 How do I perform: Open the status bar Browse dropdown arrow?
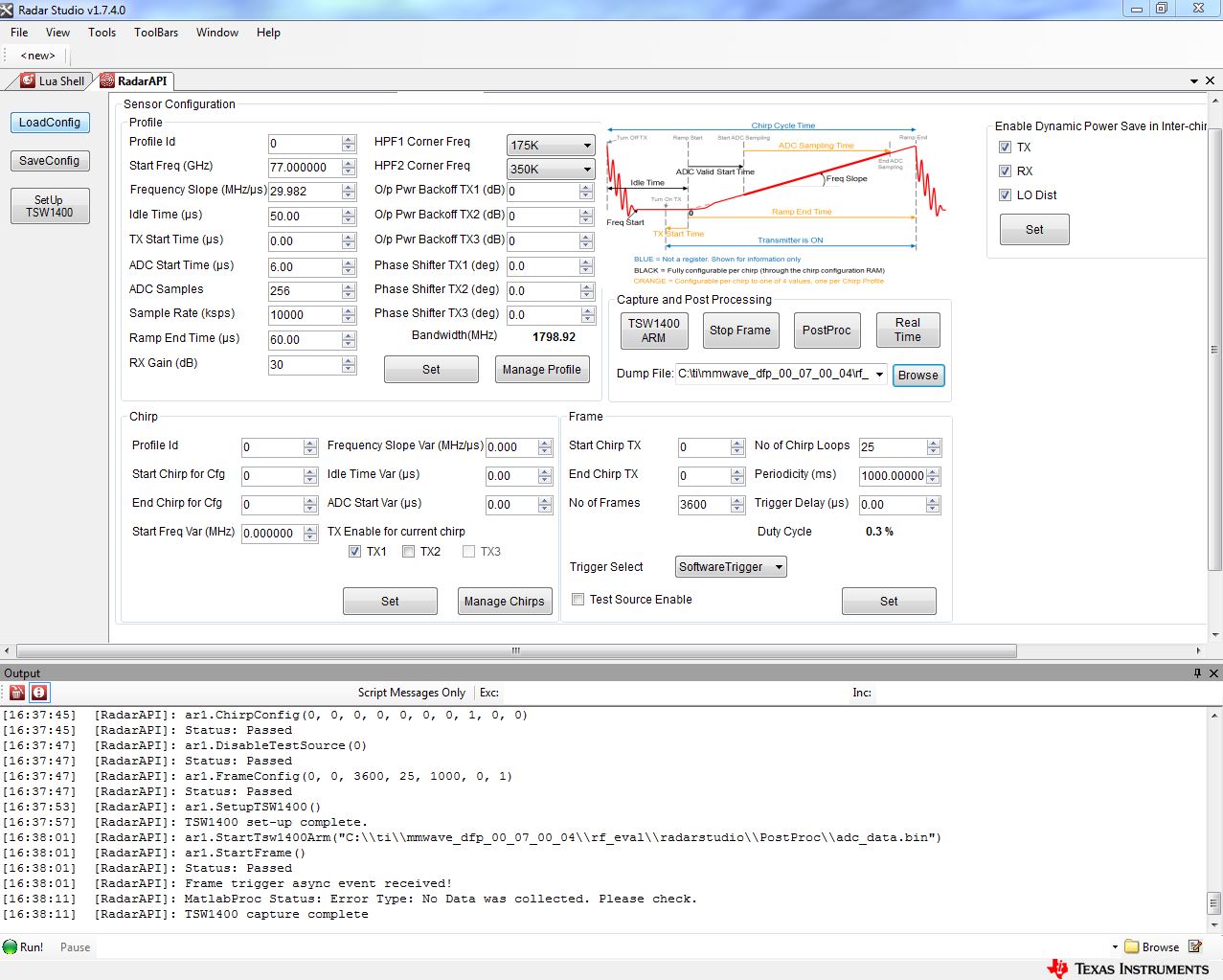point(1115,947)
